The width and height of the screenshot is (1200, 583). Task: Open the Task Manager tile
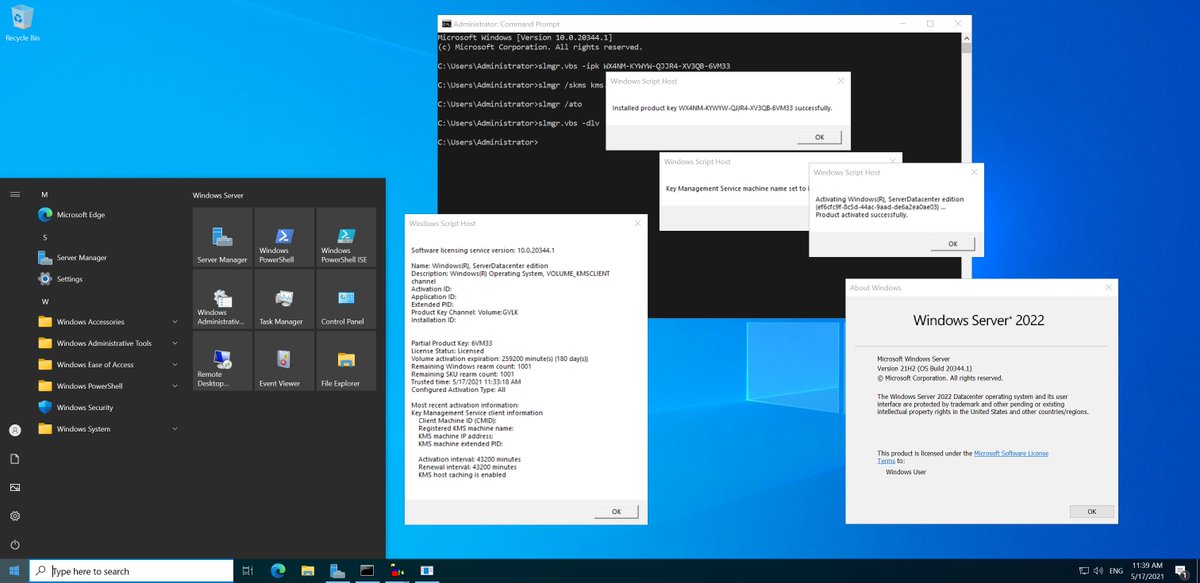click(284, 300)
